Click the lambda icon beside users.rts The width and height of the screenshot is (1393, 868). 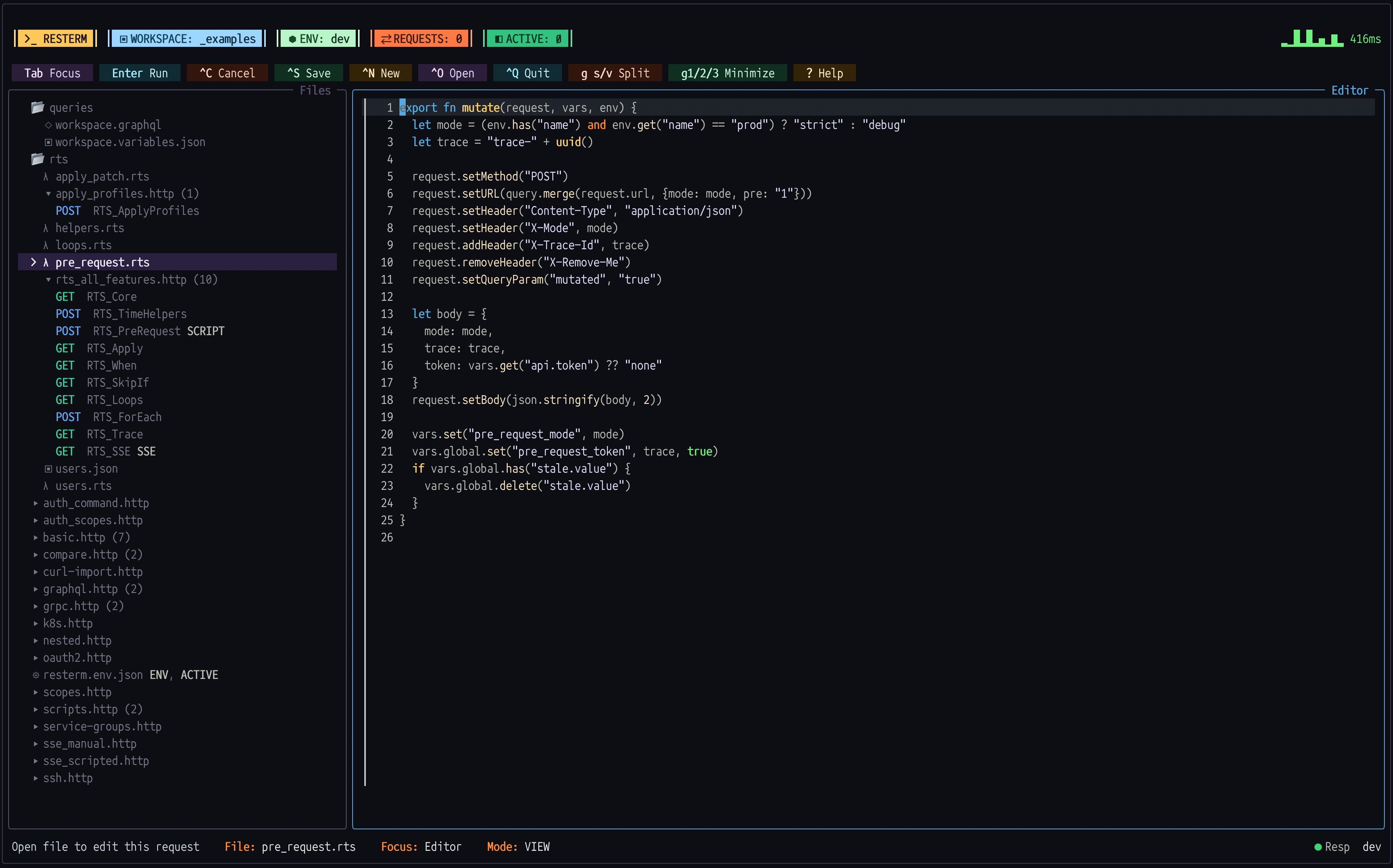pyautogui.click(x=46, y=486)
